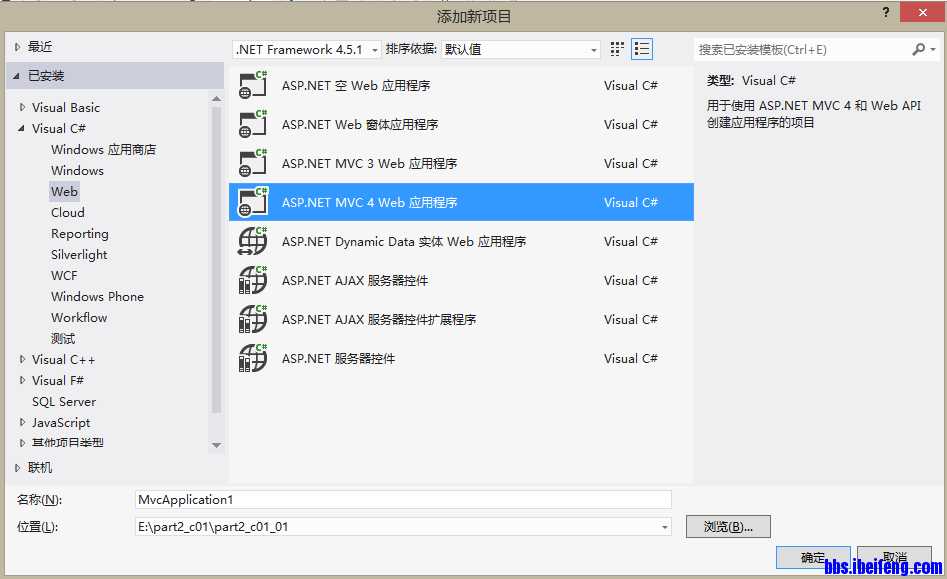Click the 名称 name input field
Screen dimensions: 947x579
(x=403, y=500)
